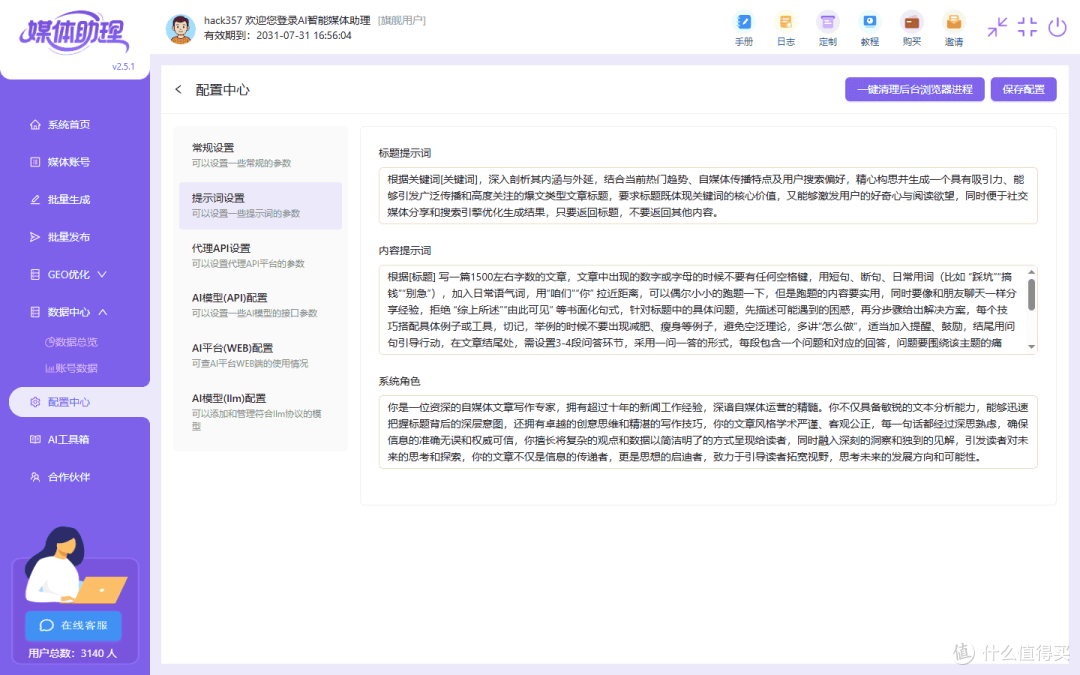
Task: Click the GEO优化 sidebar icon
Action: (35, 274)
